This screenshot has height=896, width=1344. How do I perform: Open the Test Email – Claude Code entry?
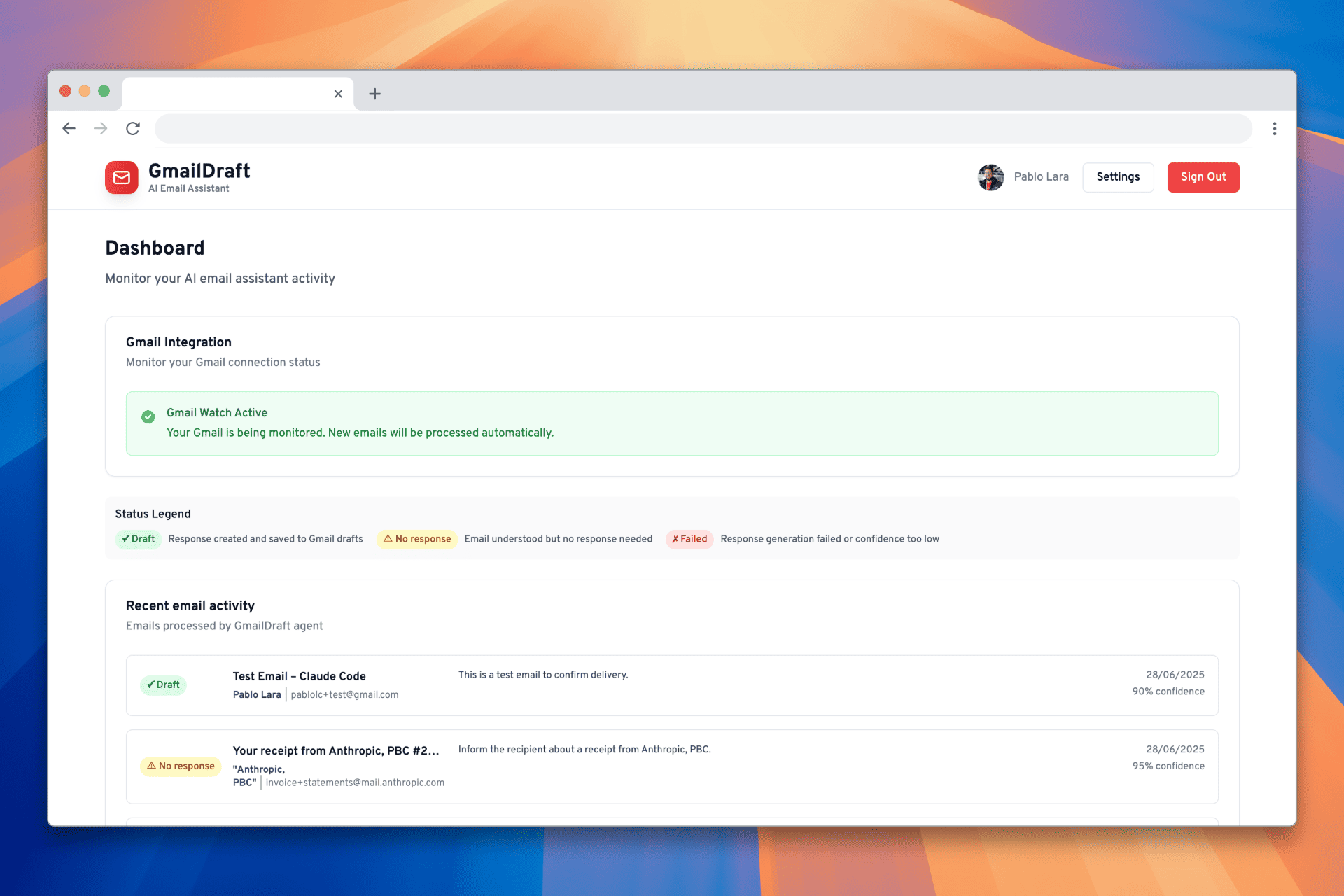(x=299, y=676)
